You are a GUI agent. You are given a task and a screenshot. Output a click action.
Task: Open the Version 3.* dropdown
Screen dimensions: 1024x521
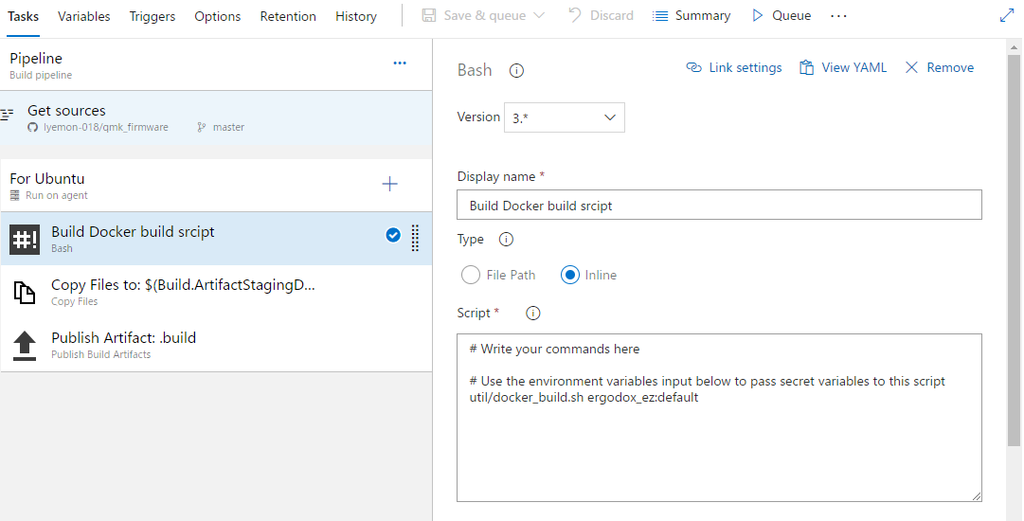564,118
